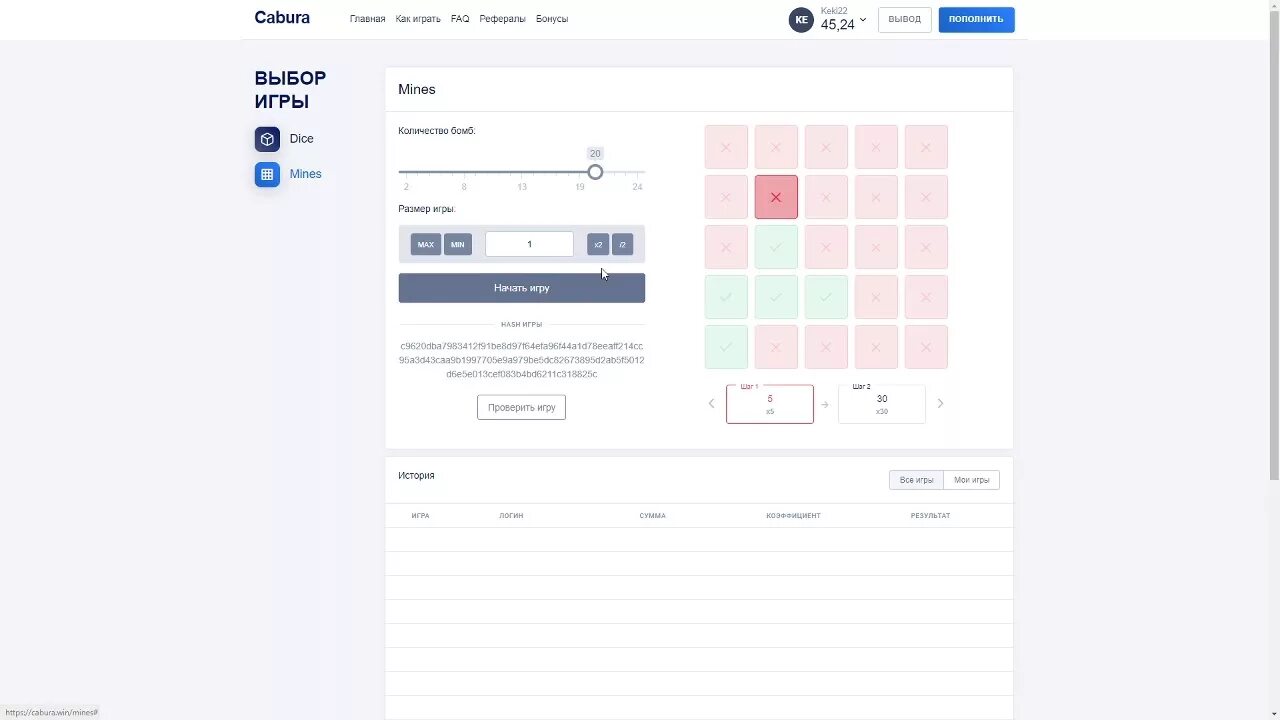Viewport: 1280px width, 720px height.
Task: Click second green tile in fourth row
Action: (776, 297)
